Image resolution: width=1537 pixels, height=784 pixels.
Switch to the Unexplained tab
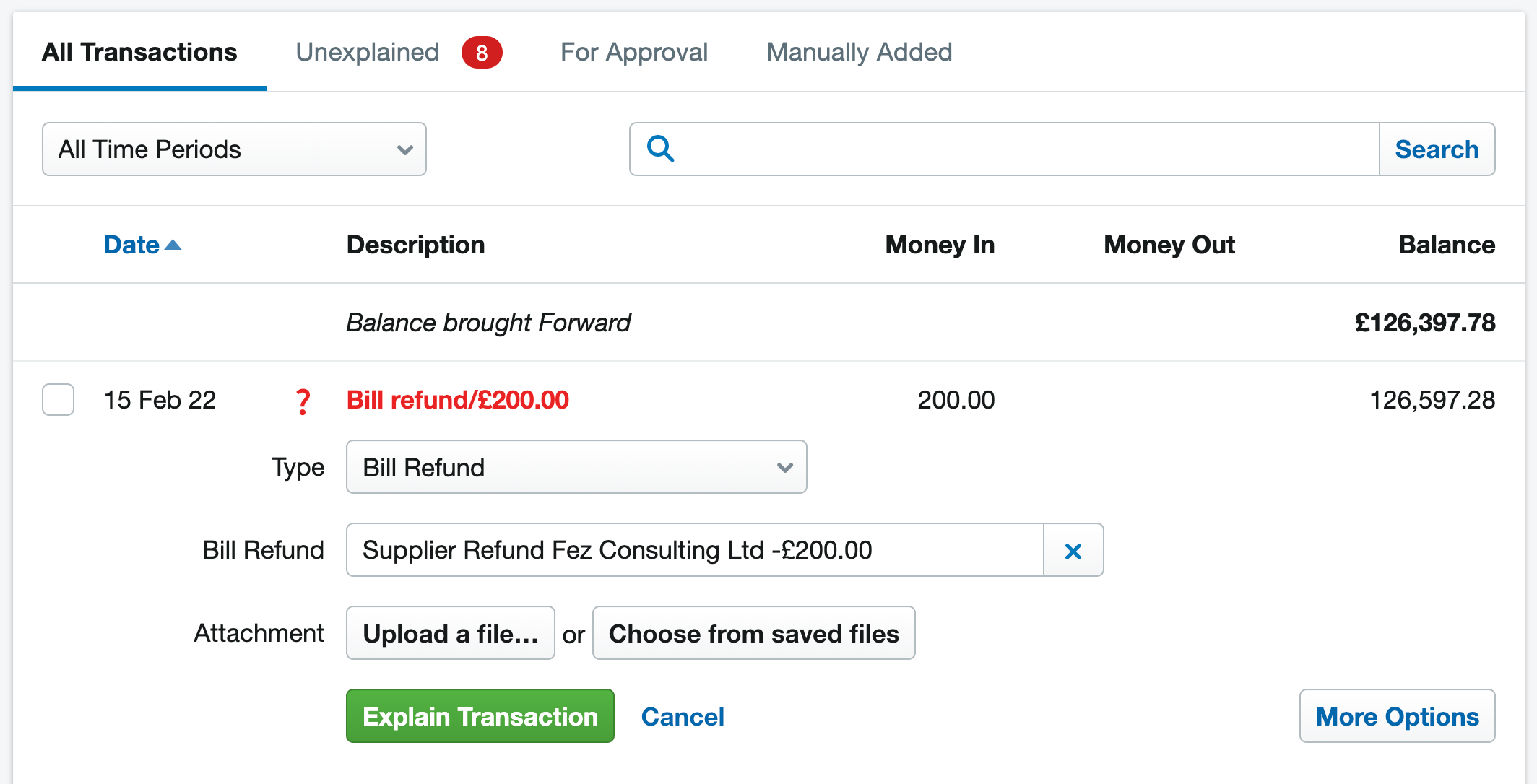coord(367,52)
